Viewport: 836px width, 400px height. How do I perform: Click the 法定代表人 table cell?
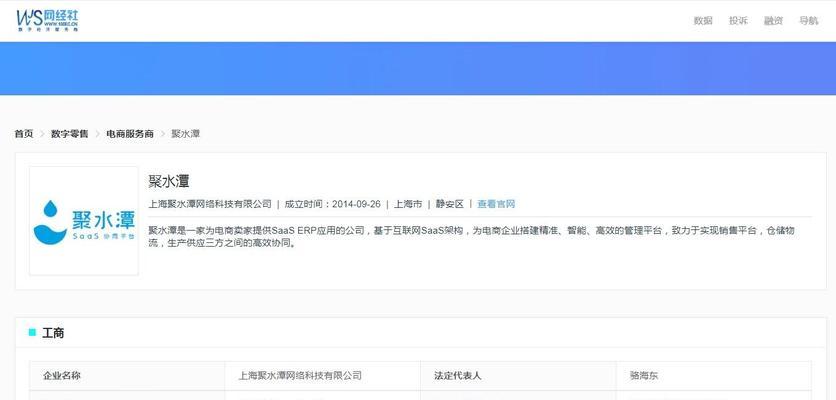click(518, 375)
